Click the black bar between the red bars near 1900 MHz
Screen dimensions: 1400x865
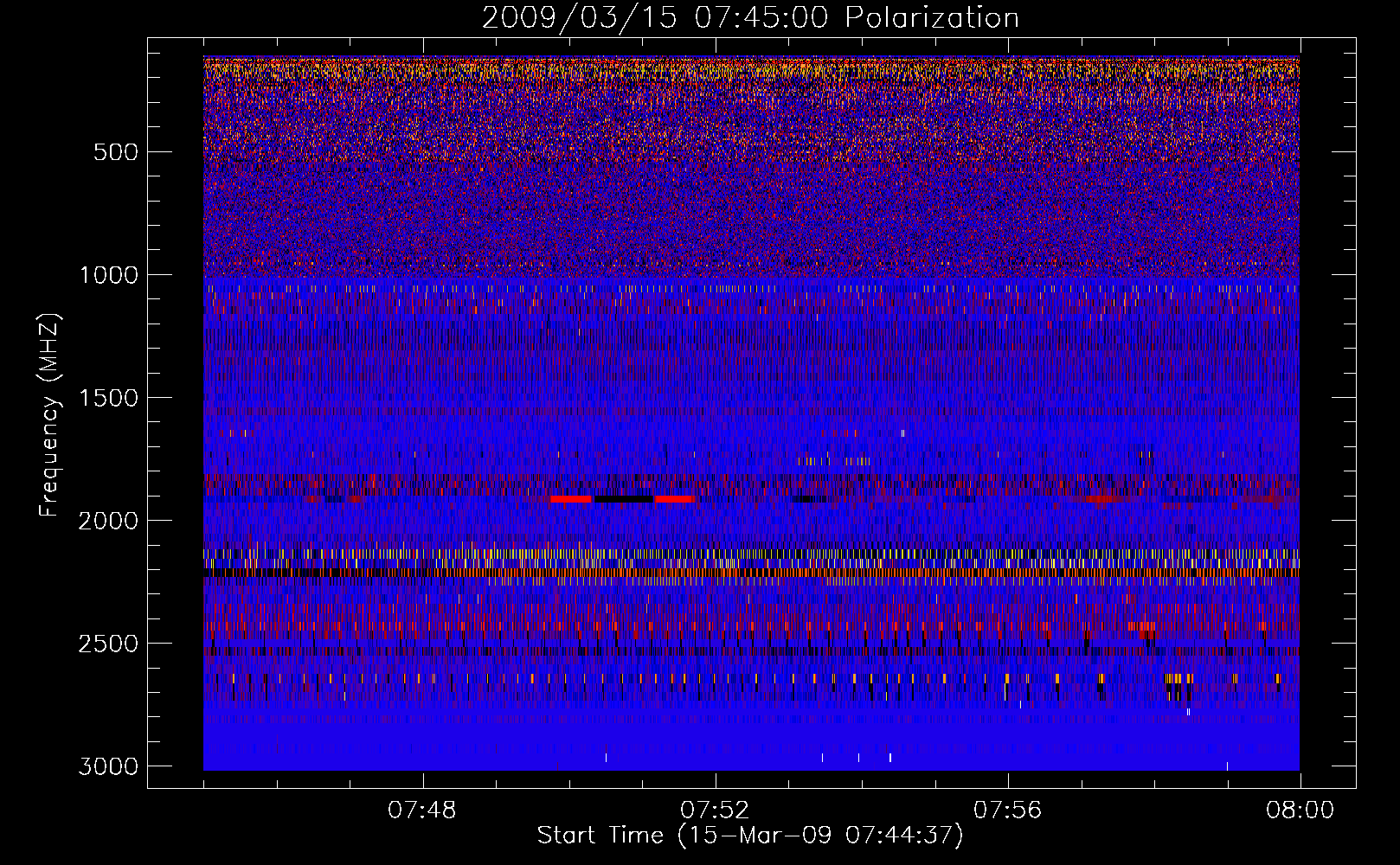[624, 499]
